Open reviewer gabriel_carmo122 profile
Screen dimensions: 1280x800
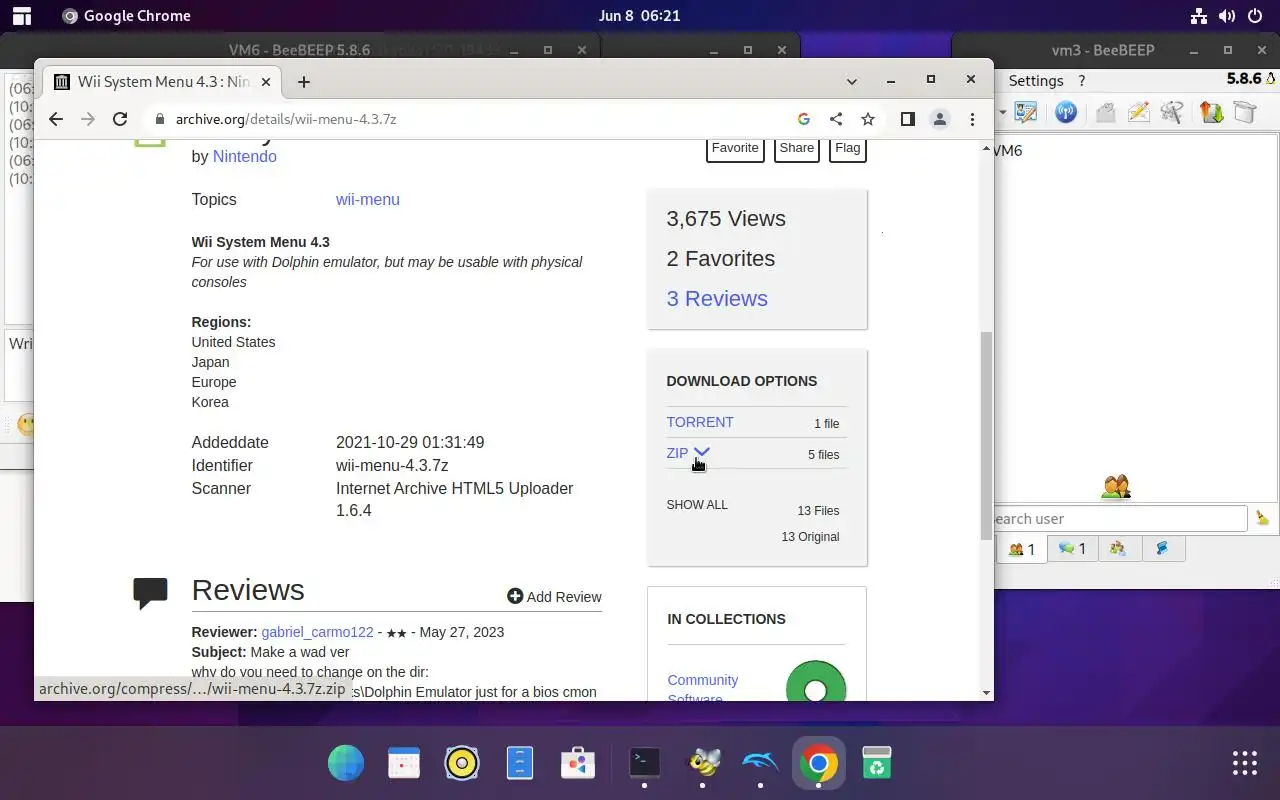(x=317, y=632)
